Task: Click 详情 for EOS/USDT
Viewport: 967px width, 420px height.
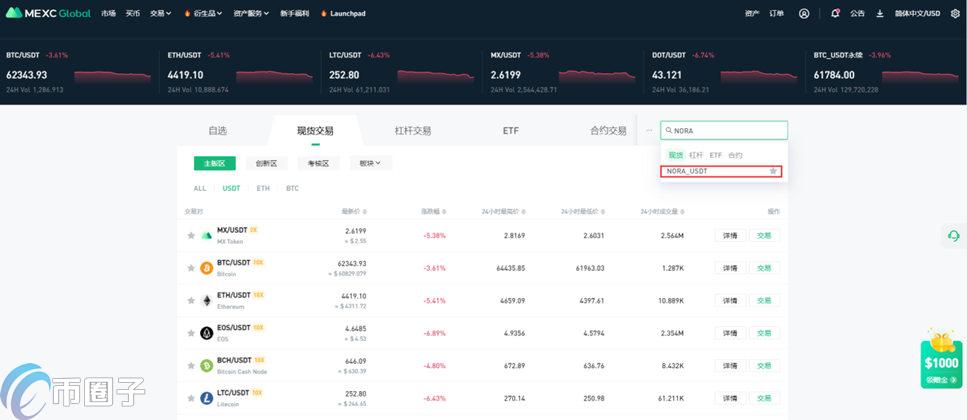Action: pos(730,333)
